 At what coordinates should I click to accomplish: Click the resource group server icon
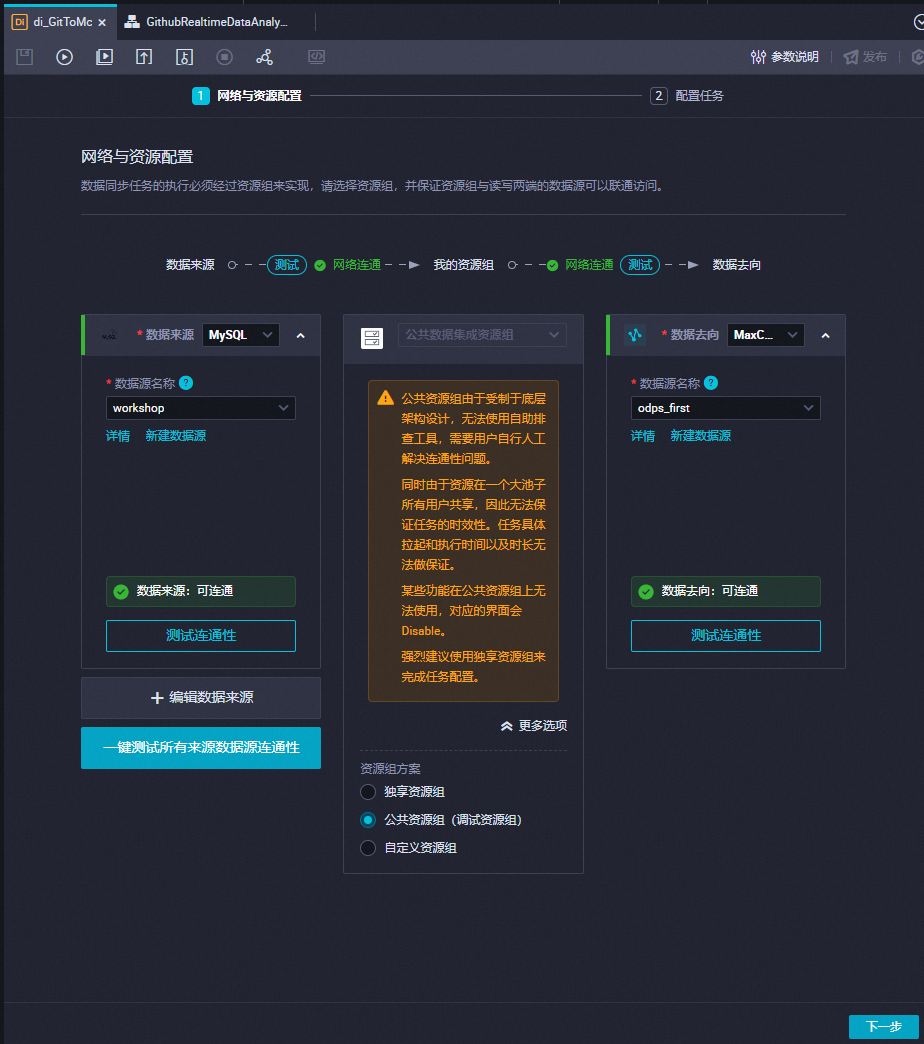371,338
